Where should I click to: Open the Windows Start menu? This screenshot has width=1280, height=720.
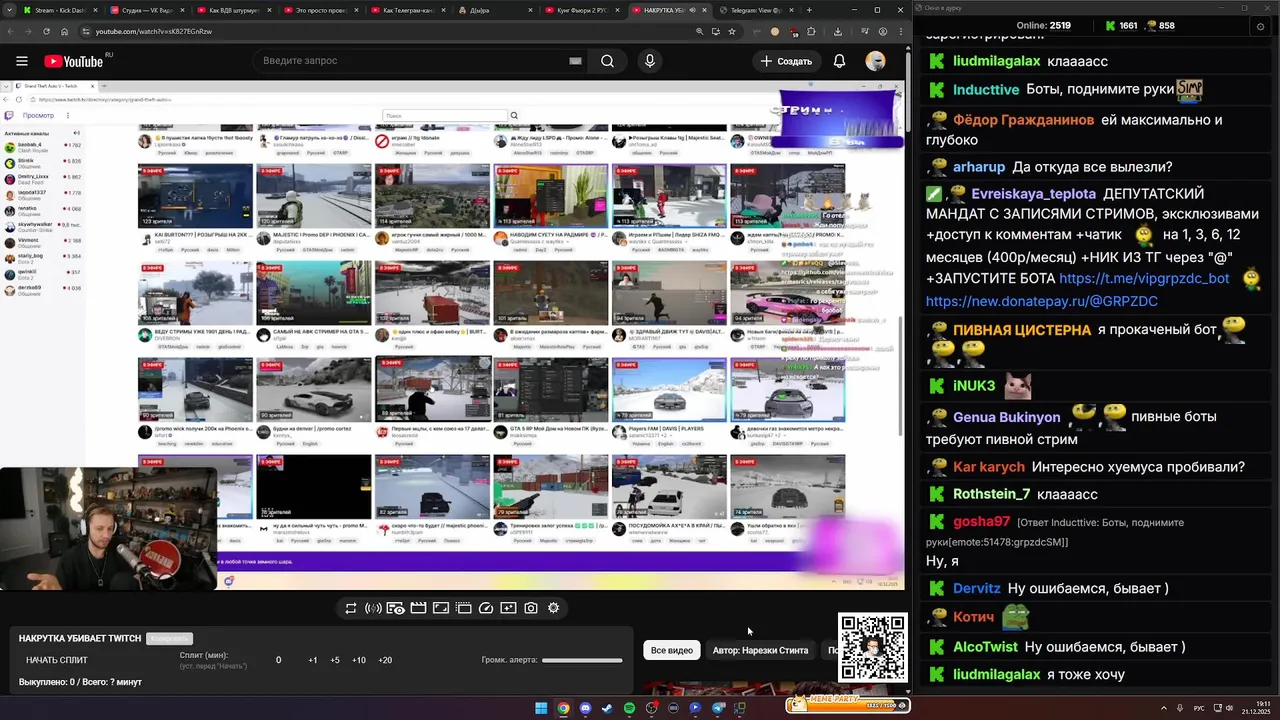(x=541, y=708)
